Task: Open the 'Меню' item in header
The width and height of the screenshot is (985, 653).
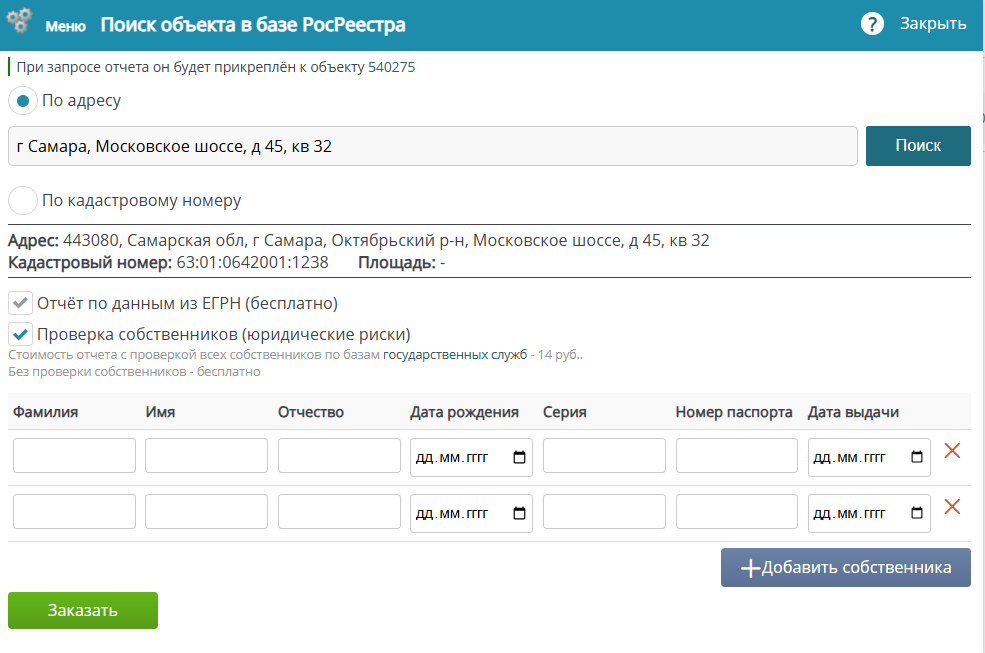Action: 65,25
